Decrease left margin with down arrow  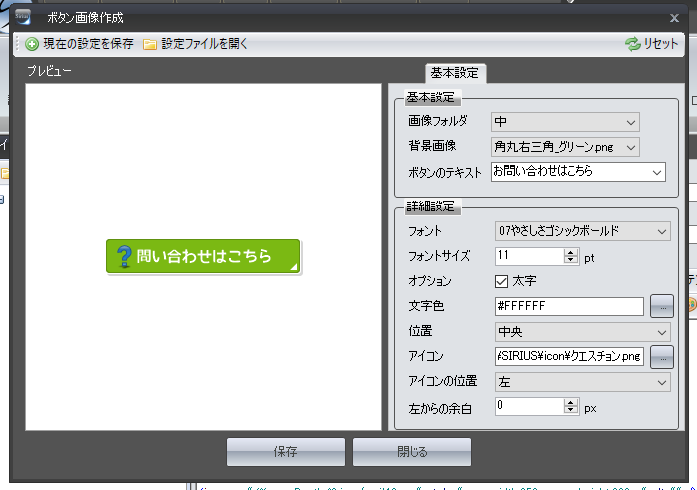coord(571,411)
